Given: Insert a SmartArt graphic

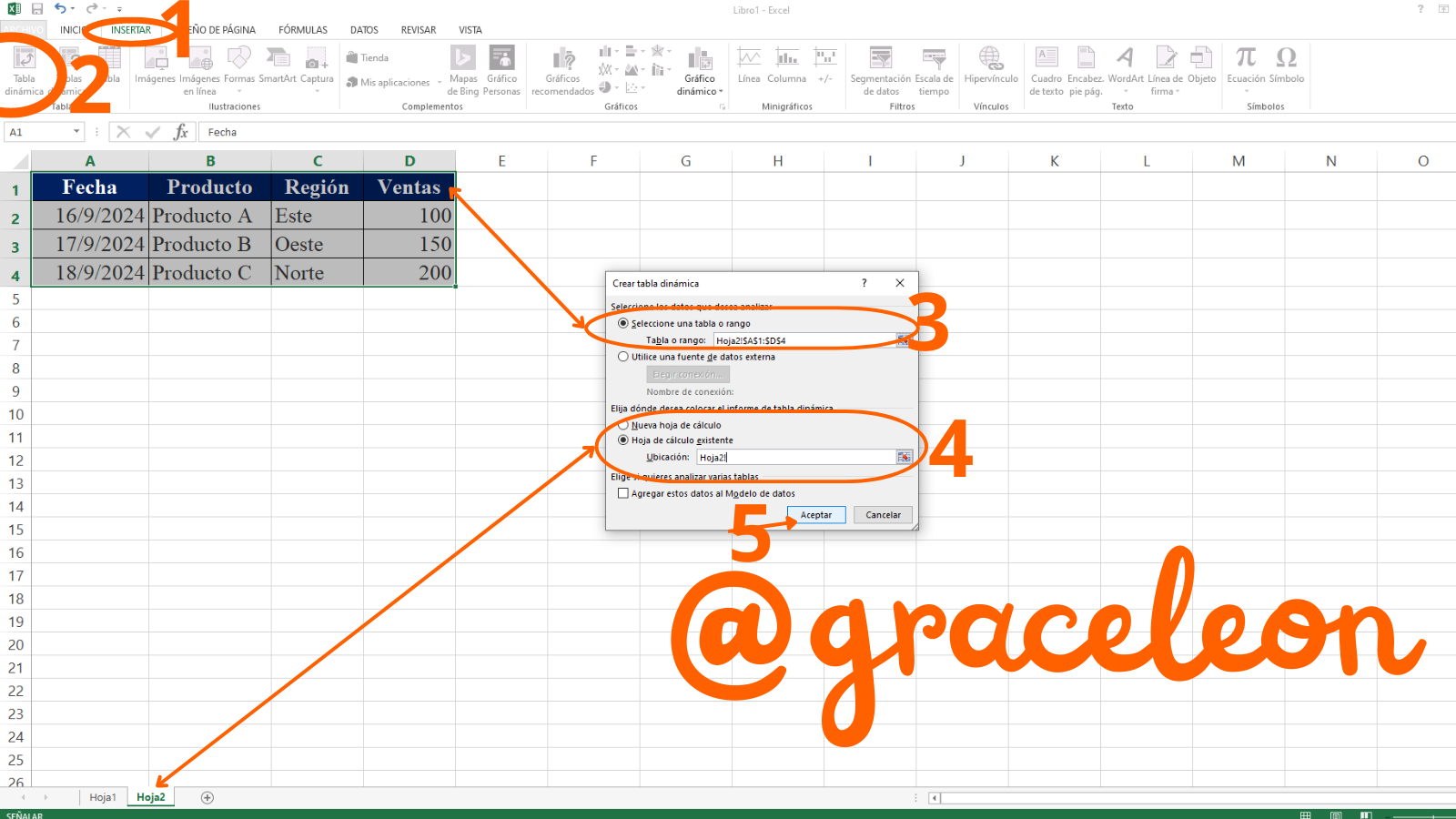Looking at the screenshot, I should pos(278,66).
